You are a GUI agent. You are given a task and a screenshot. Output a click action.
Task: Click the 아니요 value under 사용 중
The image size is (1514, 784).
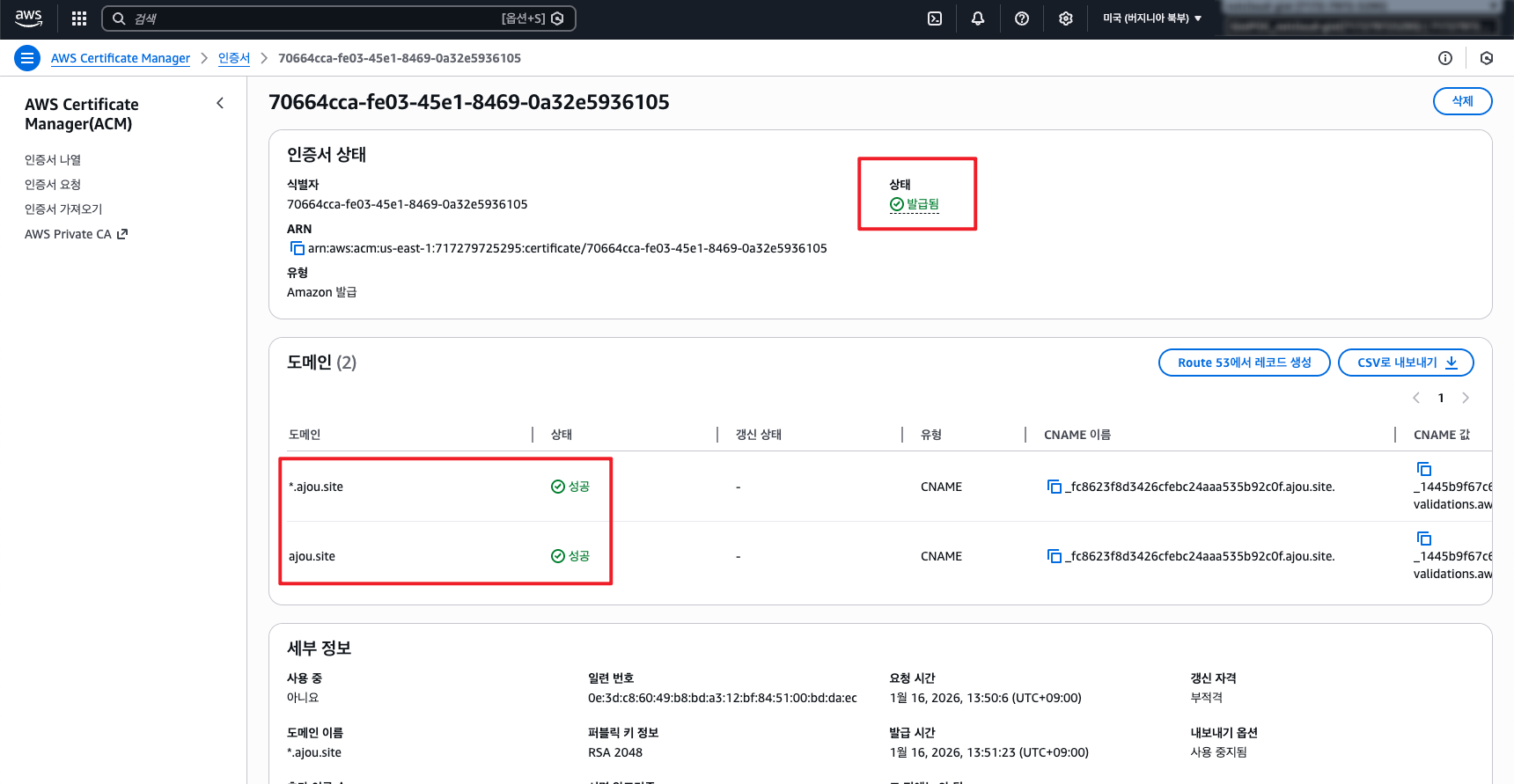303,698
